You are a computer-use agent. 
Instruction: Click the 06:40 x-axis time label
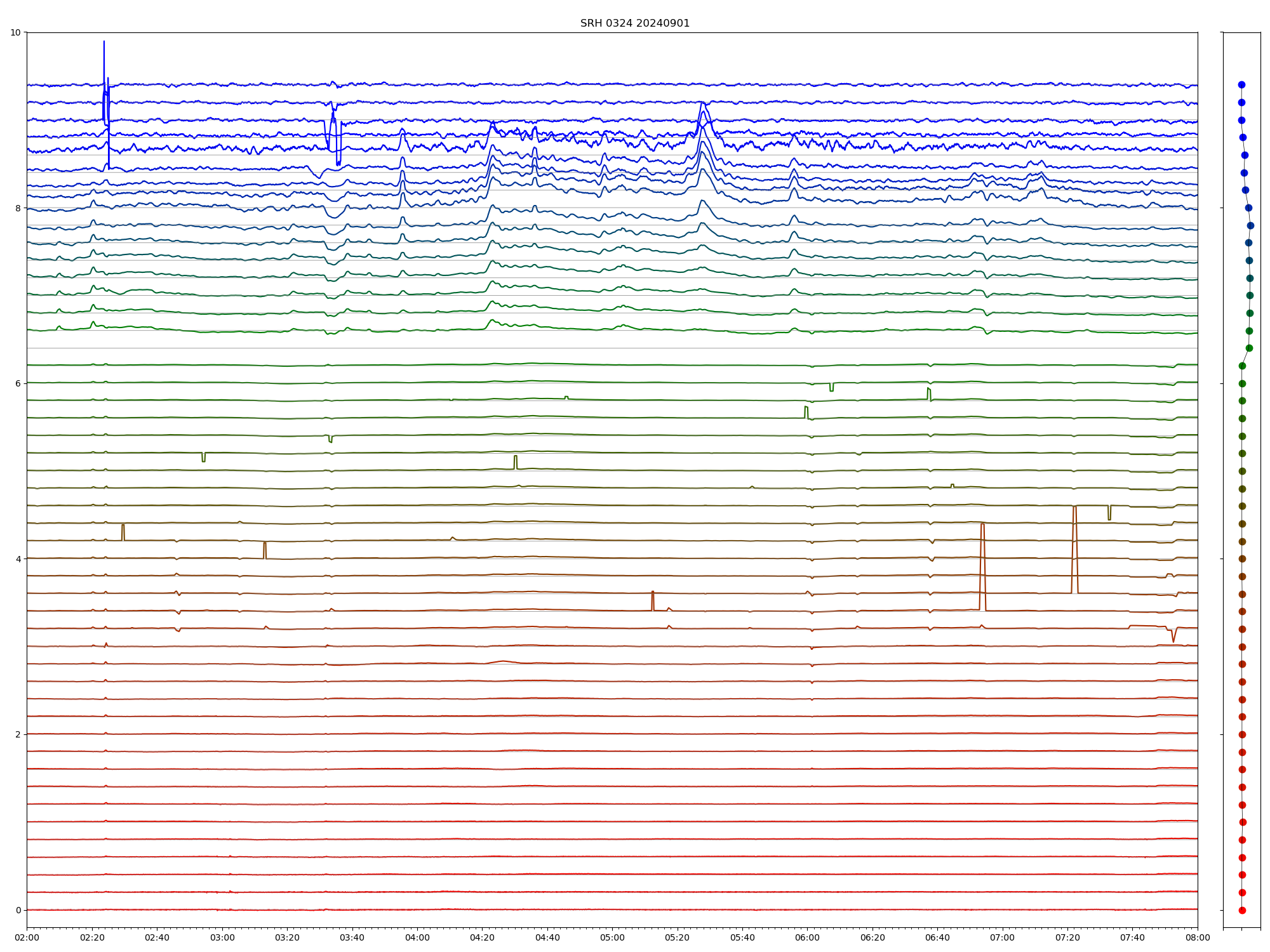[x=937, y=937]
